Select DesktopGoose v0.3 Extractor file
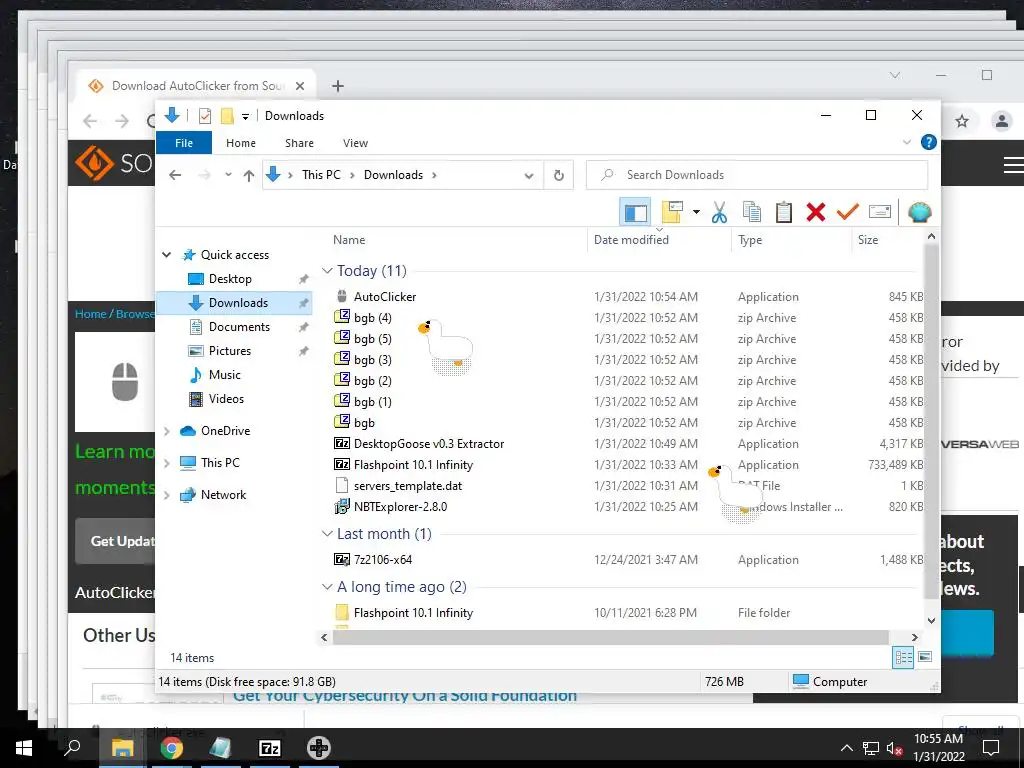 pos(428,443)
